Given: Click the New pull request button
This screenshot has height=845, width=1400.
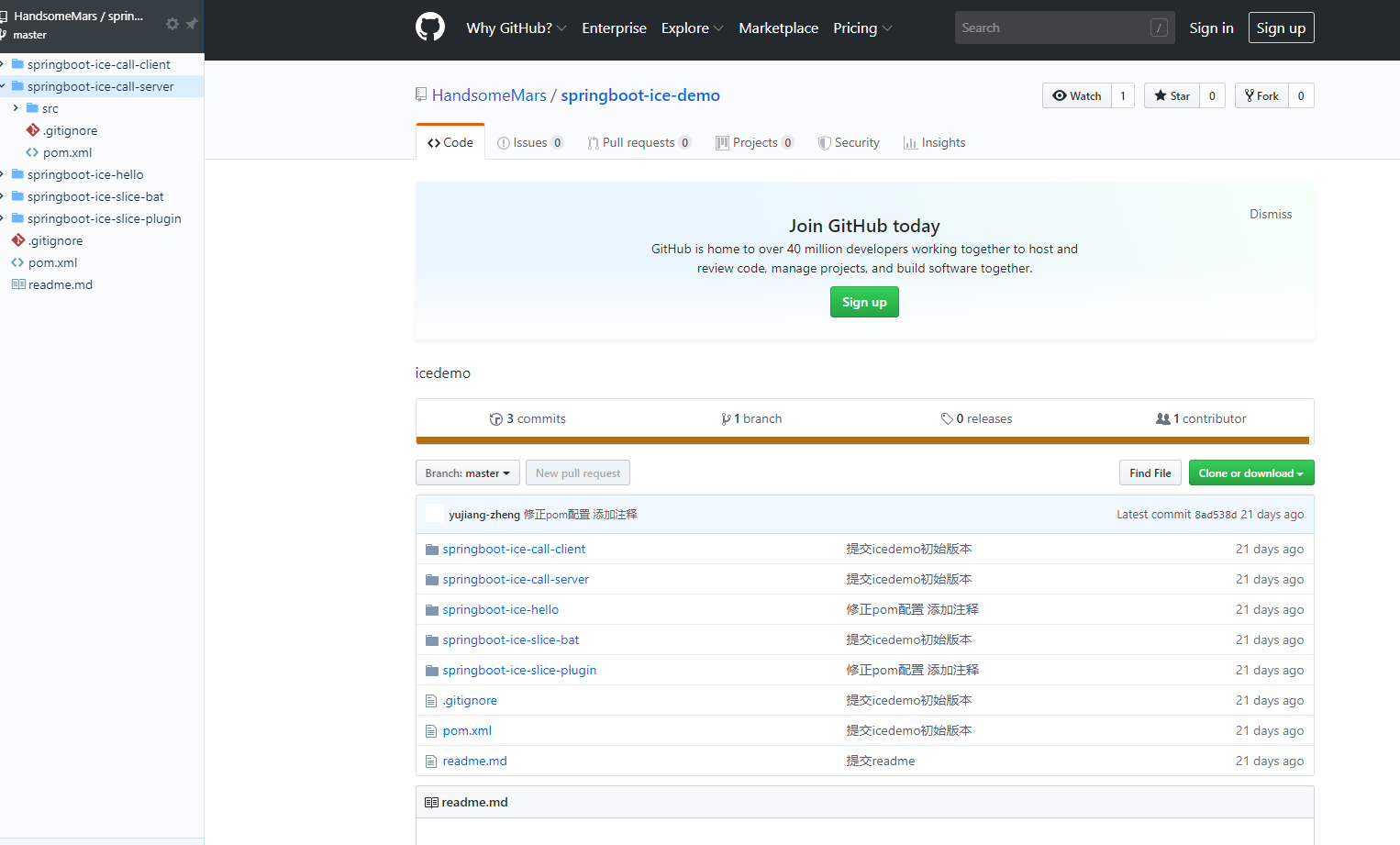Looking at the screenshot, I should [578, 473].
